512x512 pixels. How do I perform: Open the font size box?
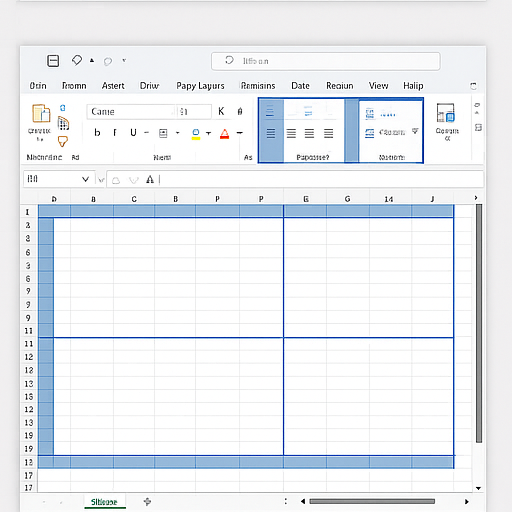(x=194, y=112)
